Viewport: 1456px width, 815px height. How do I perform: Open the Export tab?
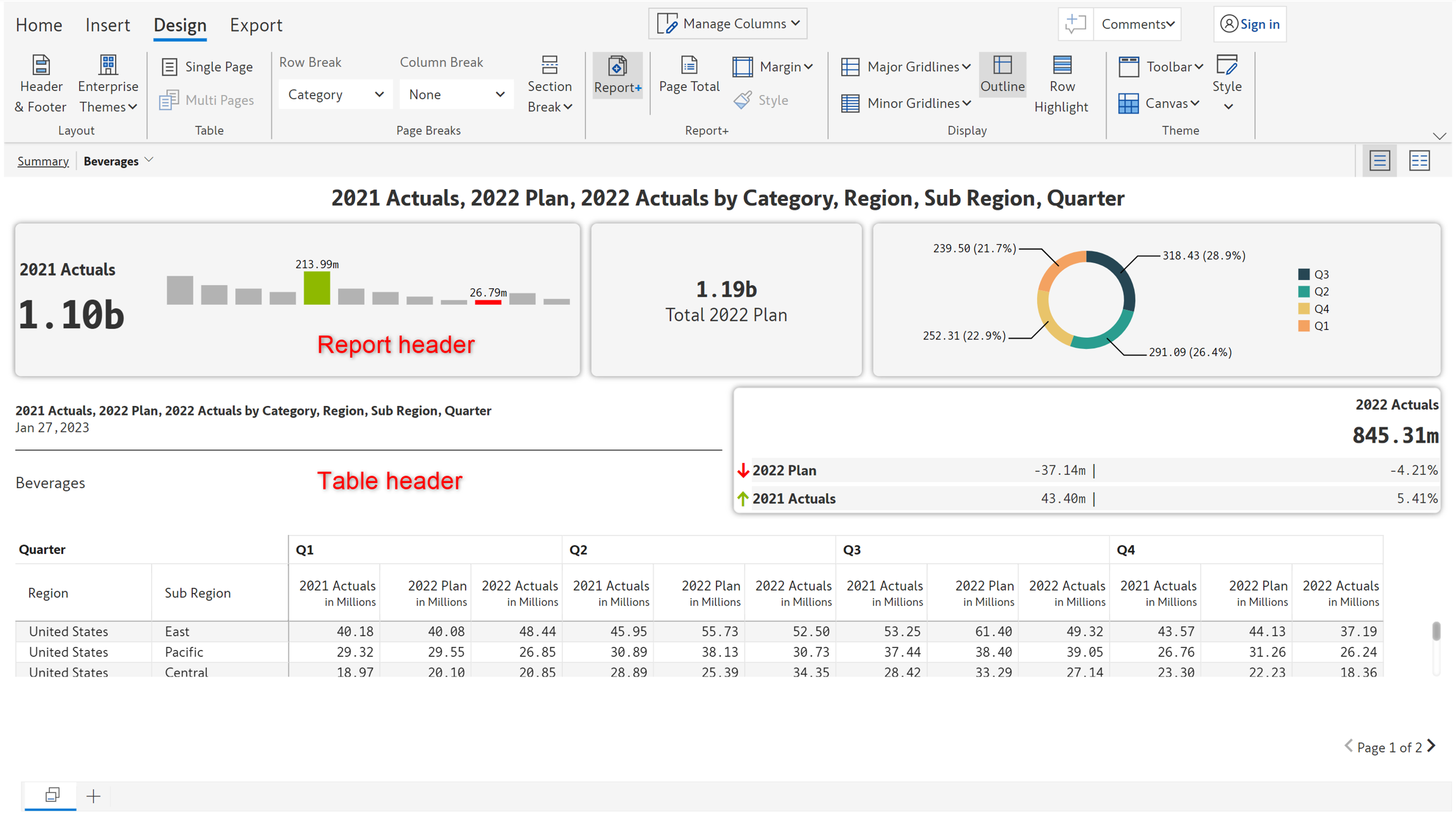pyautogui.click(x=255, y=25)
